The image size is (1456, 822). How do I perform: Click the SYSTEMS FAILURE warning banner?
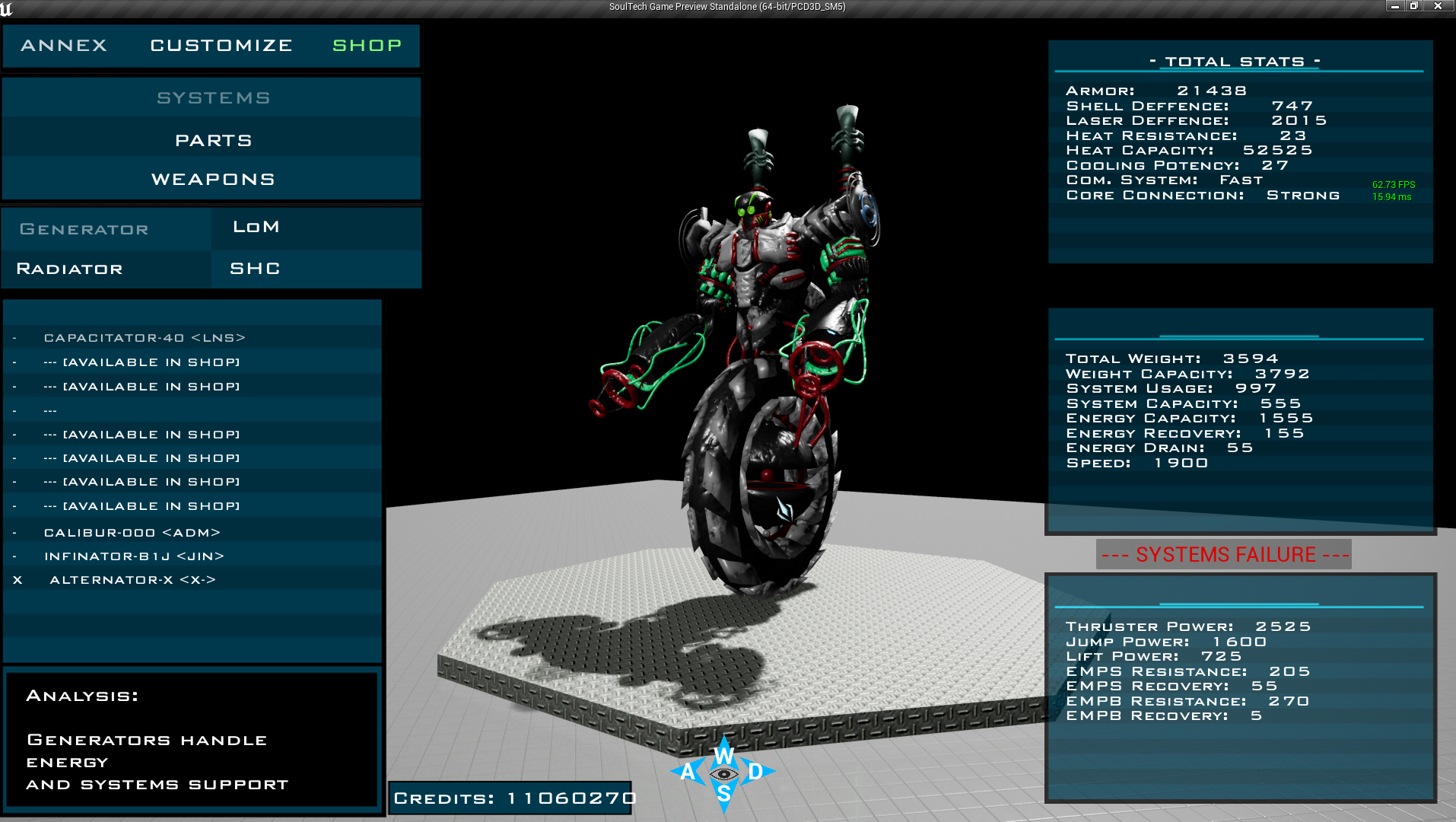click(x=1223, y=555)
